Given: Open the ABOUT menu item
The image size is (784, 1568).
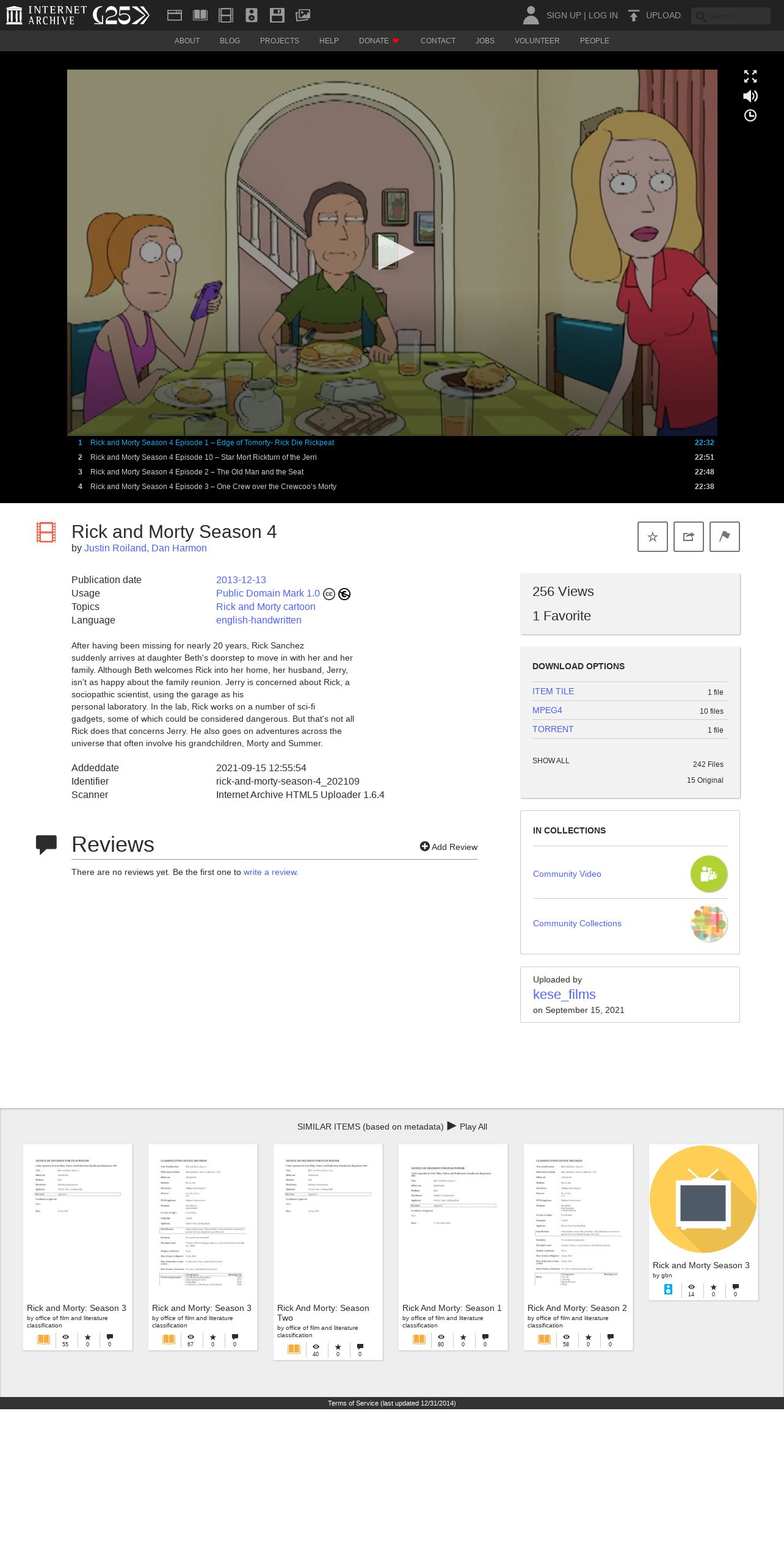Looking at the screenshot, I should (187, 41).
